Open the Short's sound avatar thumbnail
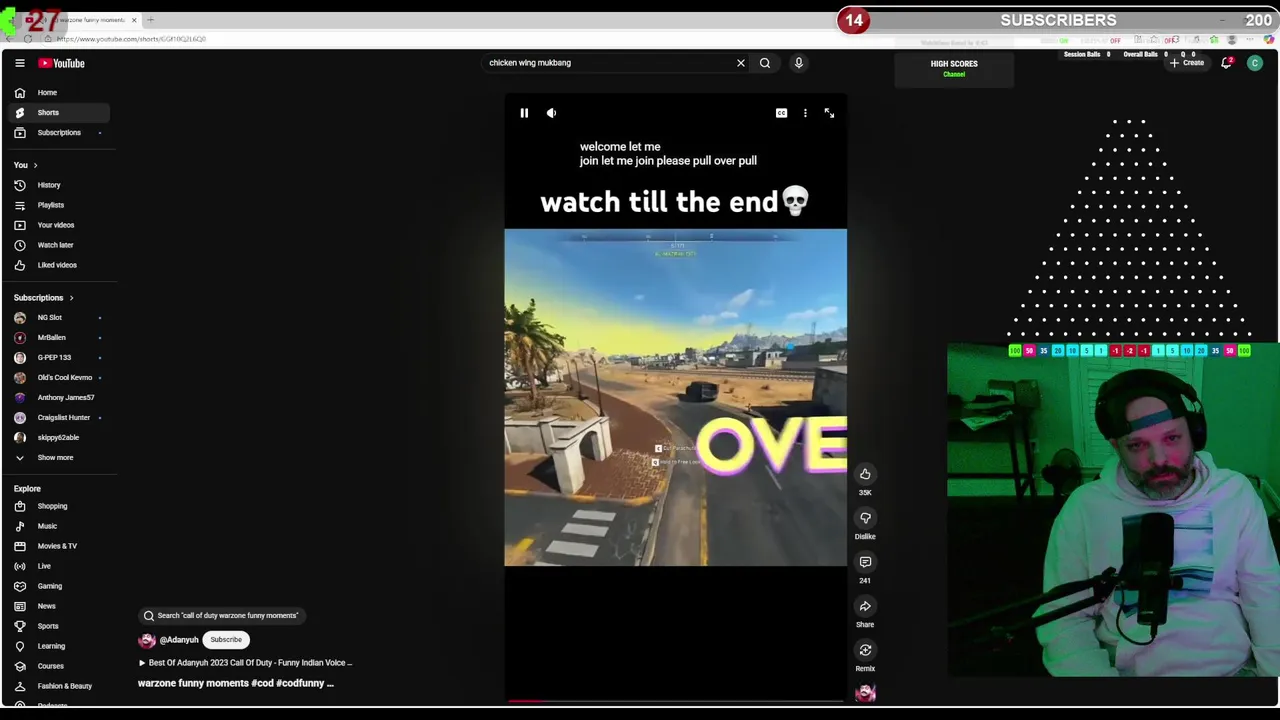The width and height of the screenshot is (1280, 720). [x=865, y=692]
